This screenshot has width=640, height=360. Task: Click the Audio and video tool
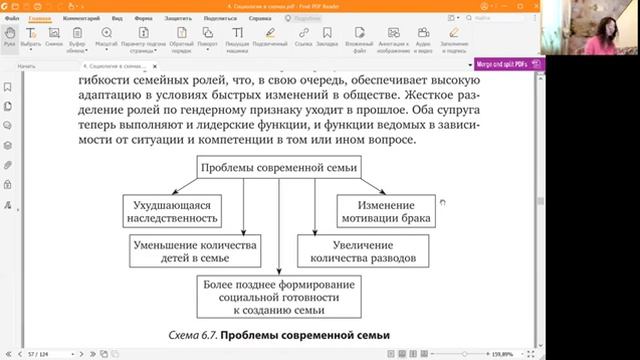coord(423,39)
